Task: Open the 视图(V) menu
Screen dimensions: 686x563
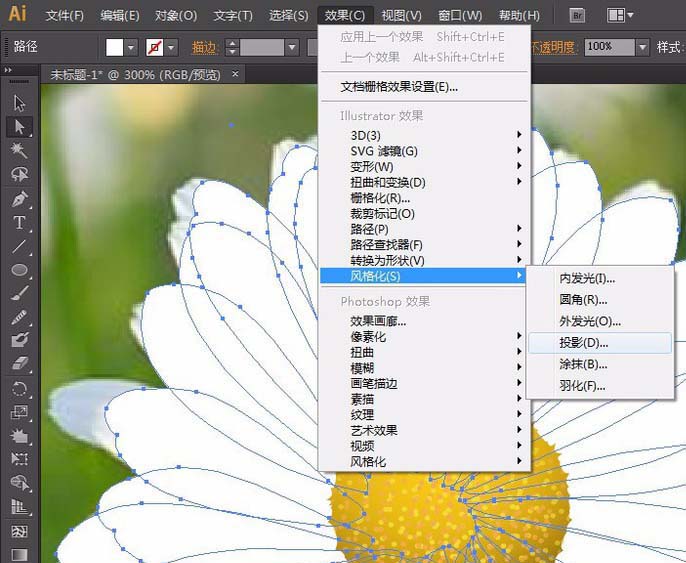Action: [401, 16]
